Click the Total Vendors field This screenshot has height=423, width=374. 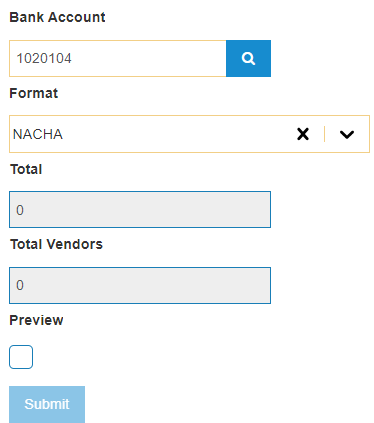tap(140, 285)
